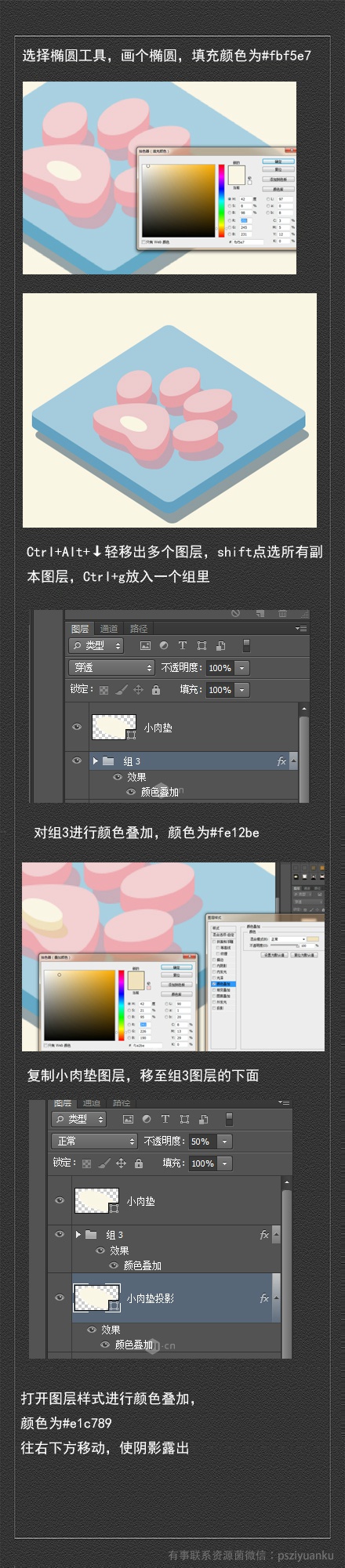Image resolution: width=345 pixels, height=1568 pixels.
Task: Toggle layer filter switch in 正常 panel
Action: pyautogui.click(x=229, y=1120)
